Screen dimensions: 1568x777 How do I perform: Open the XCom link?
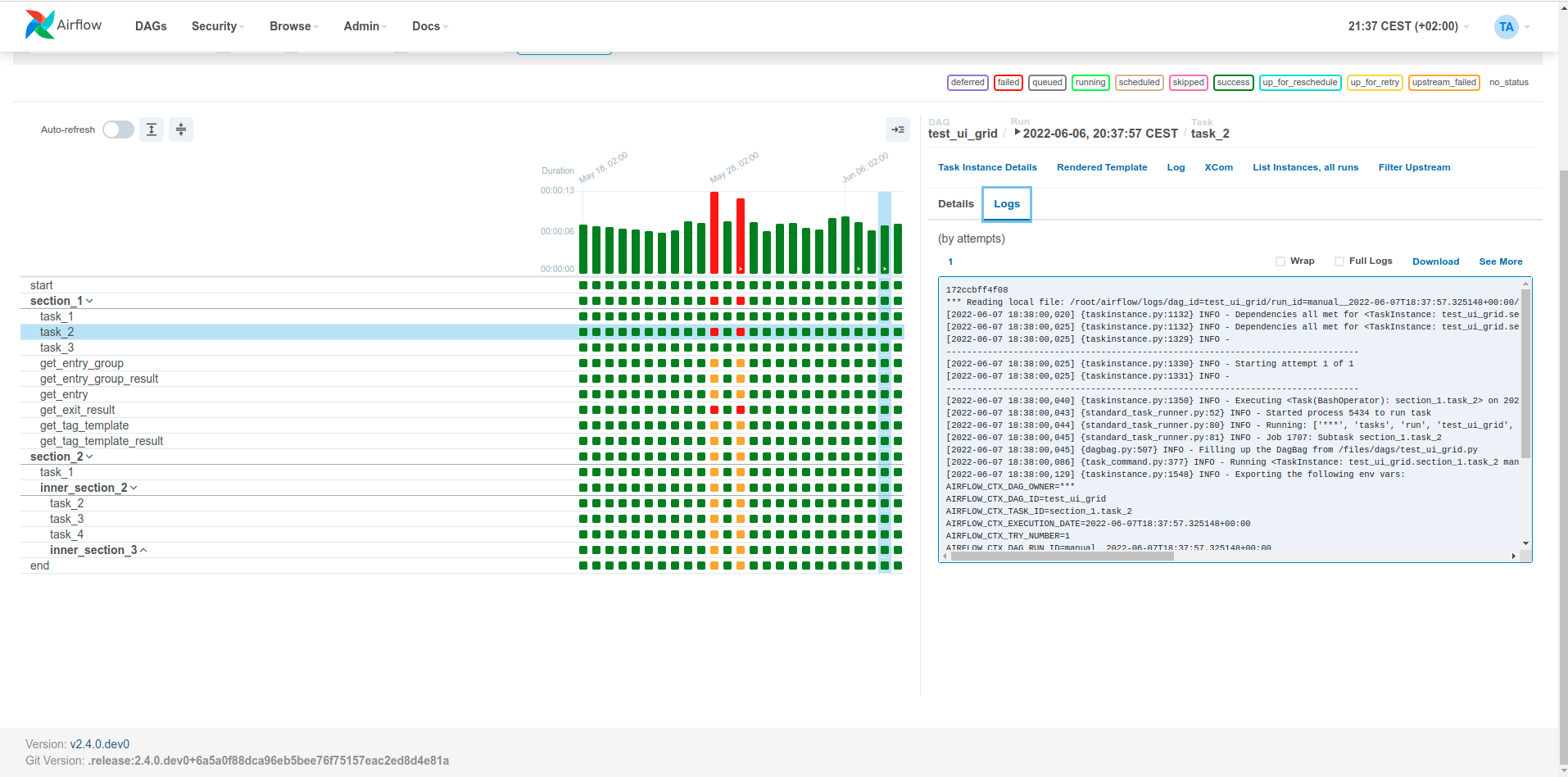point(1218,167)
